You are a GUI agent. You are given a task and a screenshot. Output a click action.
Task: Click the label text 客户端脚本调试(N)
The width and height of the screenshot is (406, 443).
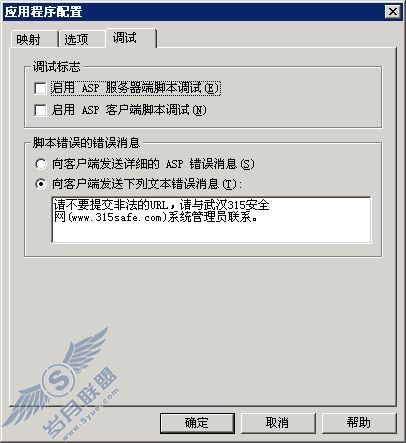tap(156, 110)
